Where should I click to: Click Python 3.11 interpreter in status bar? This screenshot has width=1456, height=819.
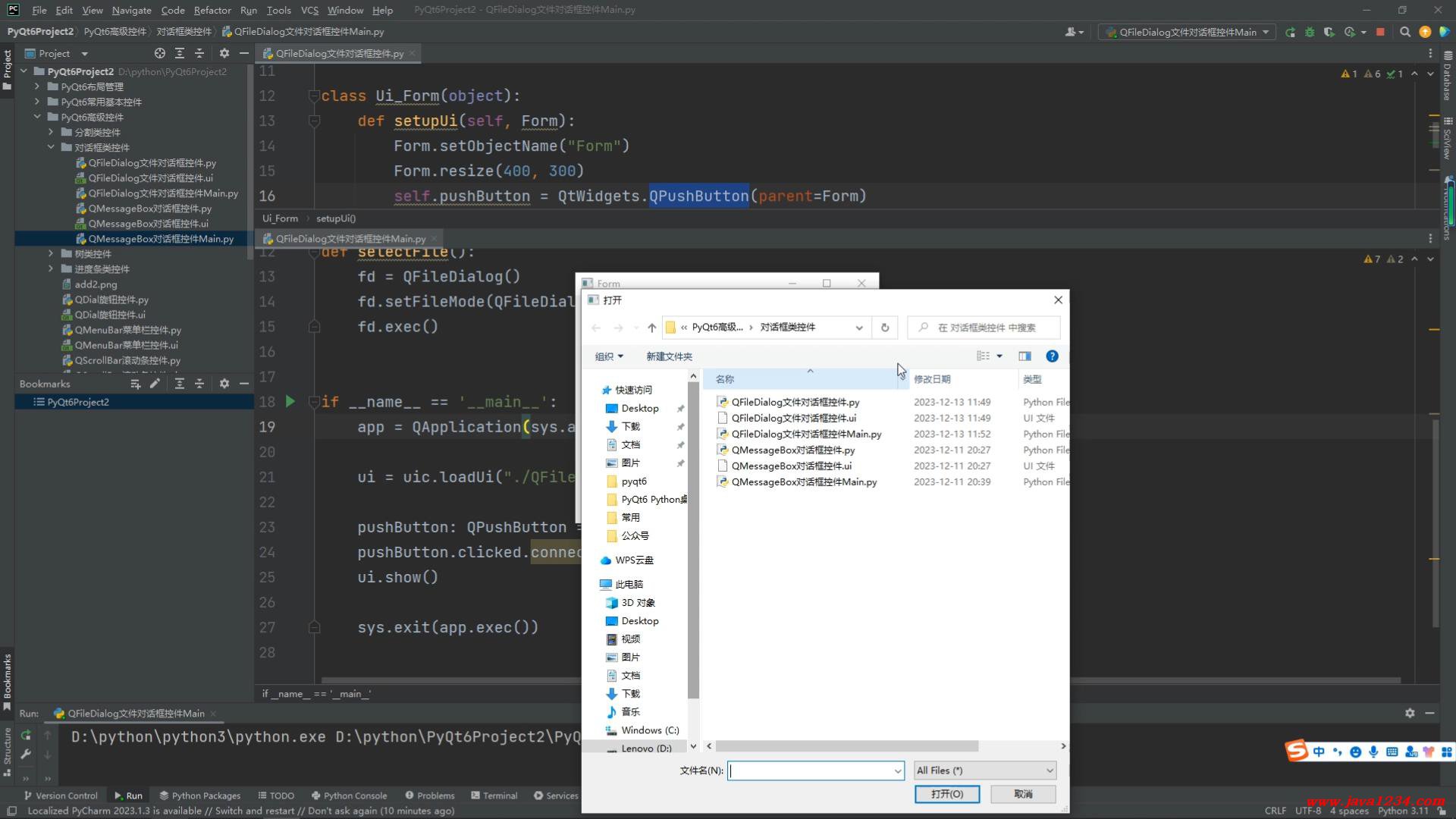pos(1403,811)
